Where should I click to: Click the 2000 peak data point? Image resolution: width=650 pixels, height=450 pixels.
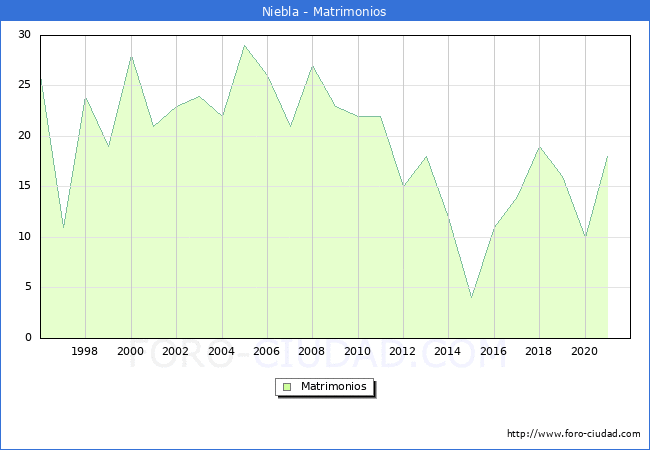[x=131, y=56]
